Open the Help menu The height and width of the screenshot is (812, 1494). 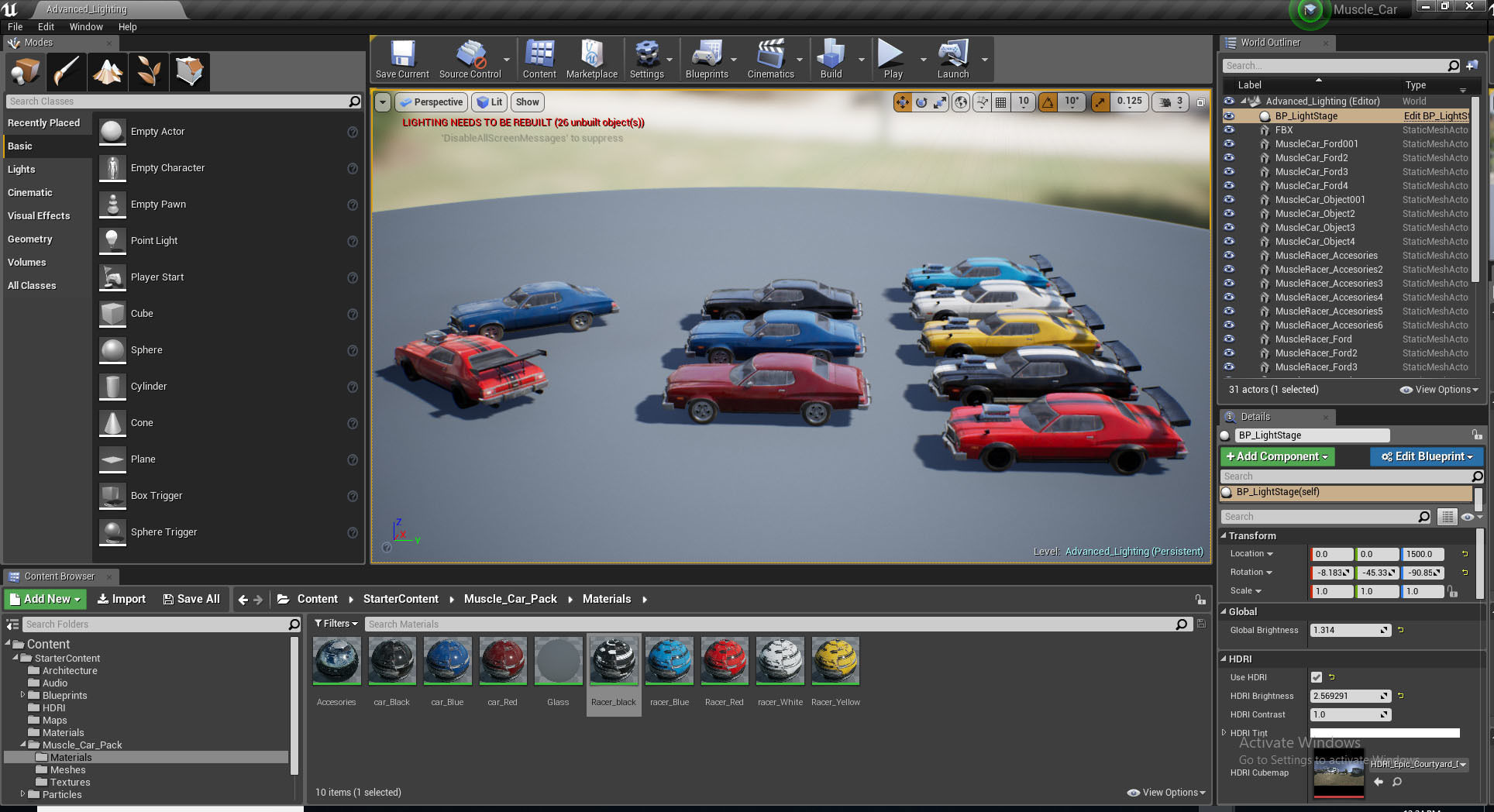tap(127, 26)
